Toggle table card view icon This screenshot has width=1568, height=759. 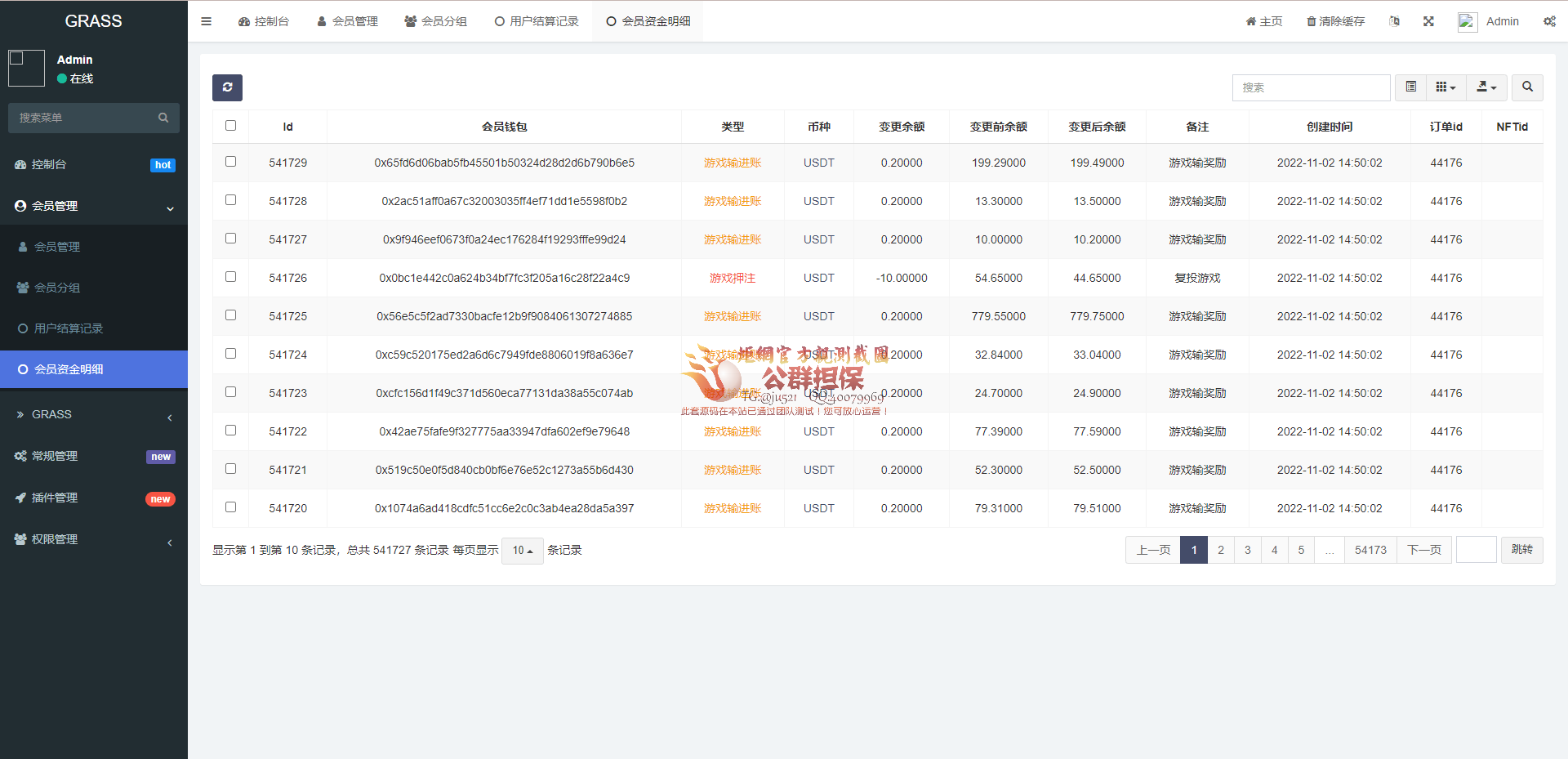pyautogui.click(x=1410, y=87)
